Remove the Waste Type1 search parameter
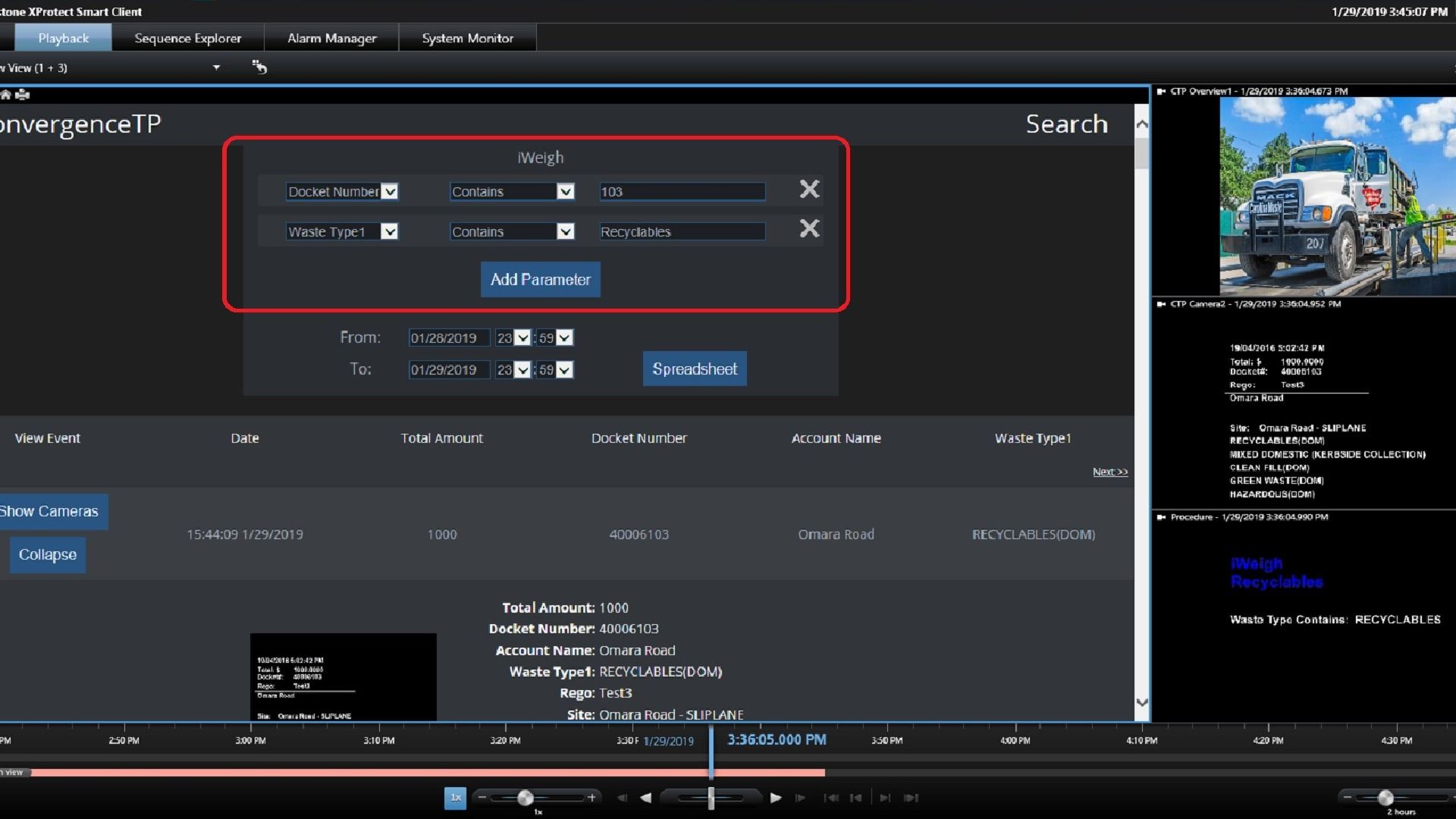The width and height of the screenshot is (1456, 819). click(x=809, y=229)
